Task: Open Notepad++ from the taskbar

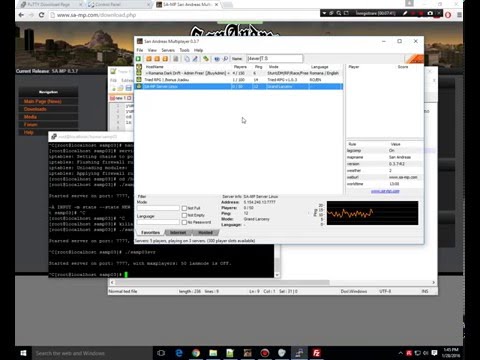Action: click(x=230, y=353)
